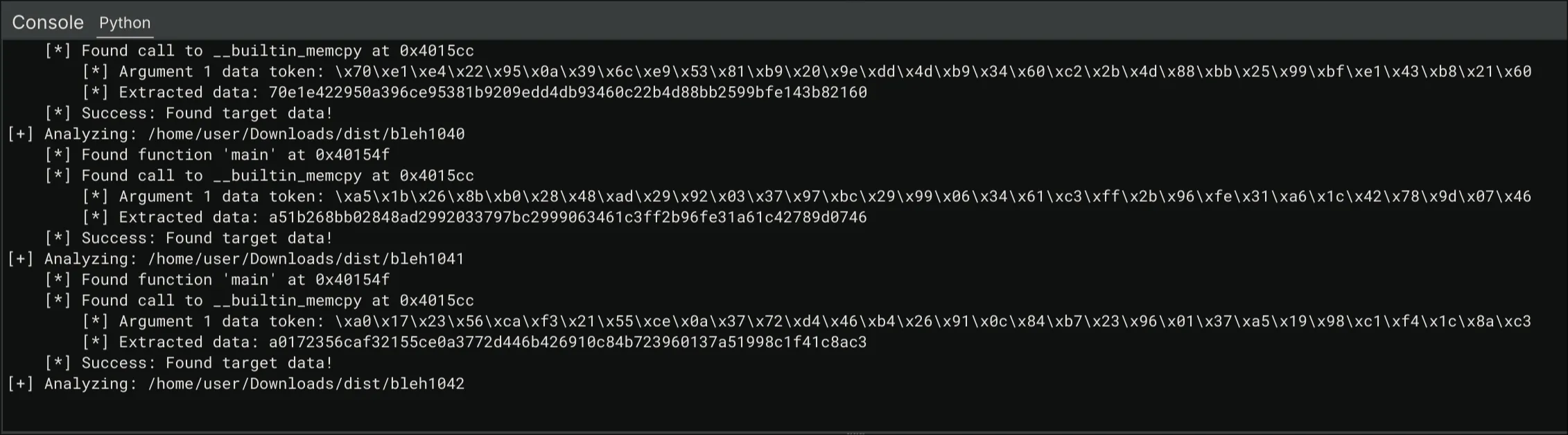Click data token starting with \x70\xe1
1568x435 pixels.
pos(932,71)
